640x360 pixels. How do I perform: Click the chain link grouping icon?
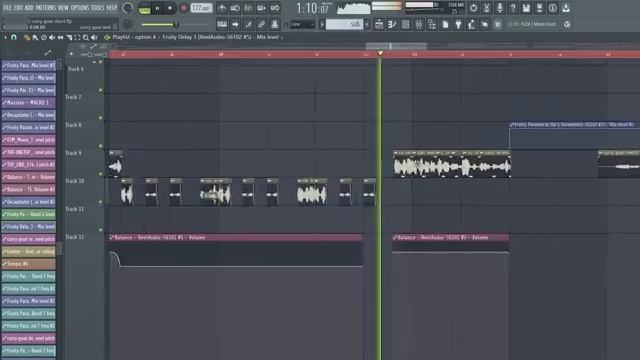[262, 24]
